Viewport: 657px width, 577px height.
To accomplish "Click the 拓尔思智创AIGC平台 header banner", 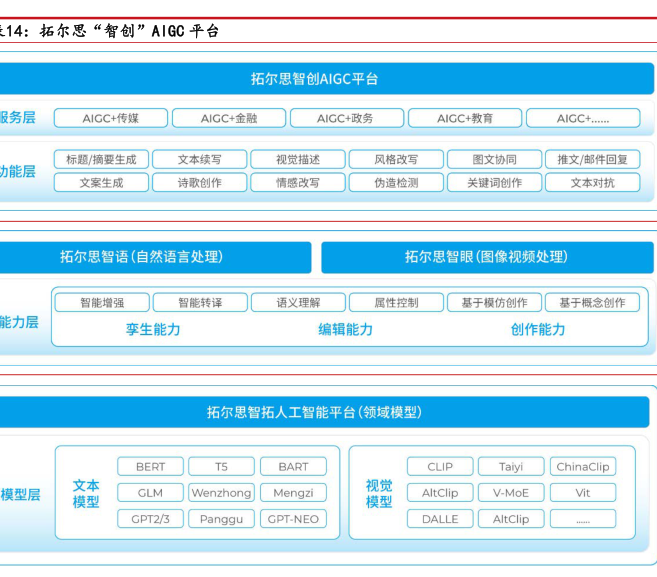I will coord(327,78).
